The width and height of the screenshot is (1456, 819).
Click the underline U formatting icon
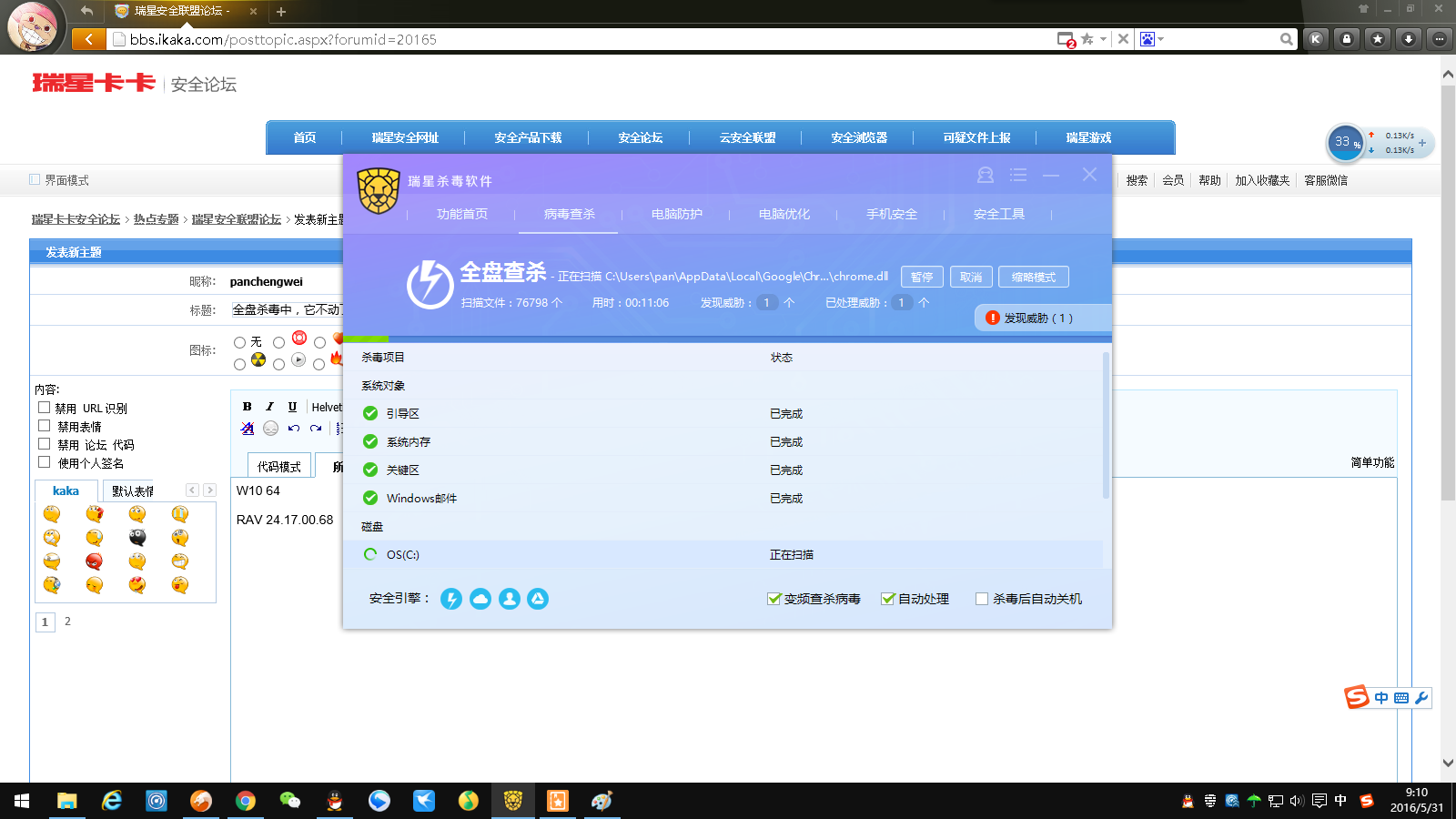[x=292, y=407]
